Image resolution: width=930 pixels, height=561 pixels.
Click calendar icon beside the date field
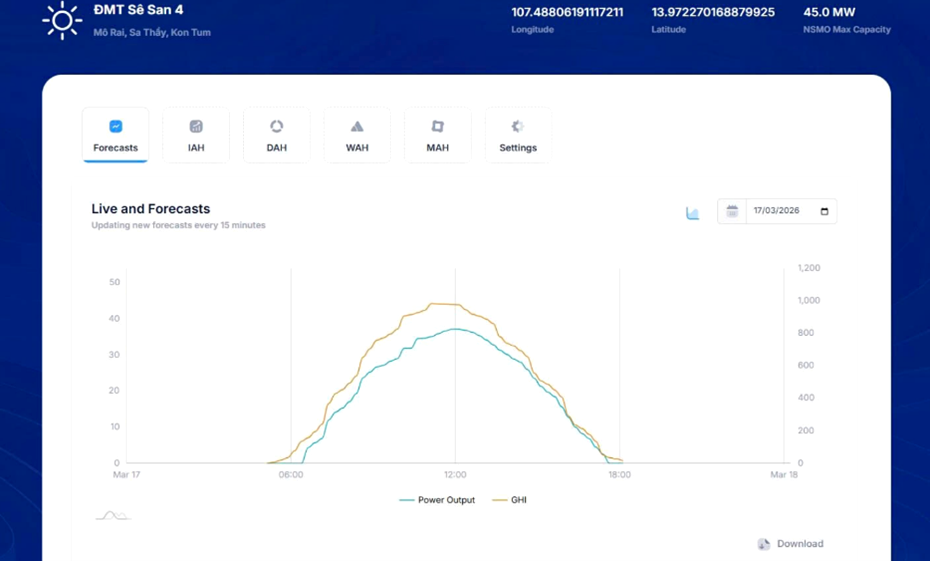[732, 211]
